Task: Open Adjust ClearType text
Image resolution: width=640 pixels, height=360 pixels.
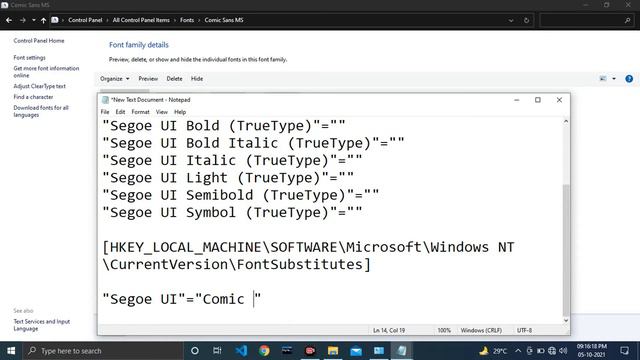Action: click(x=39, y=86)
